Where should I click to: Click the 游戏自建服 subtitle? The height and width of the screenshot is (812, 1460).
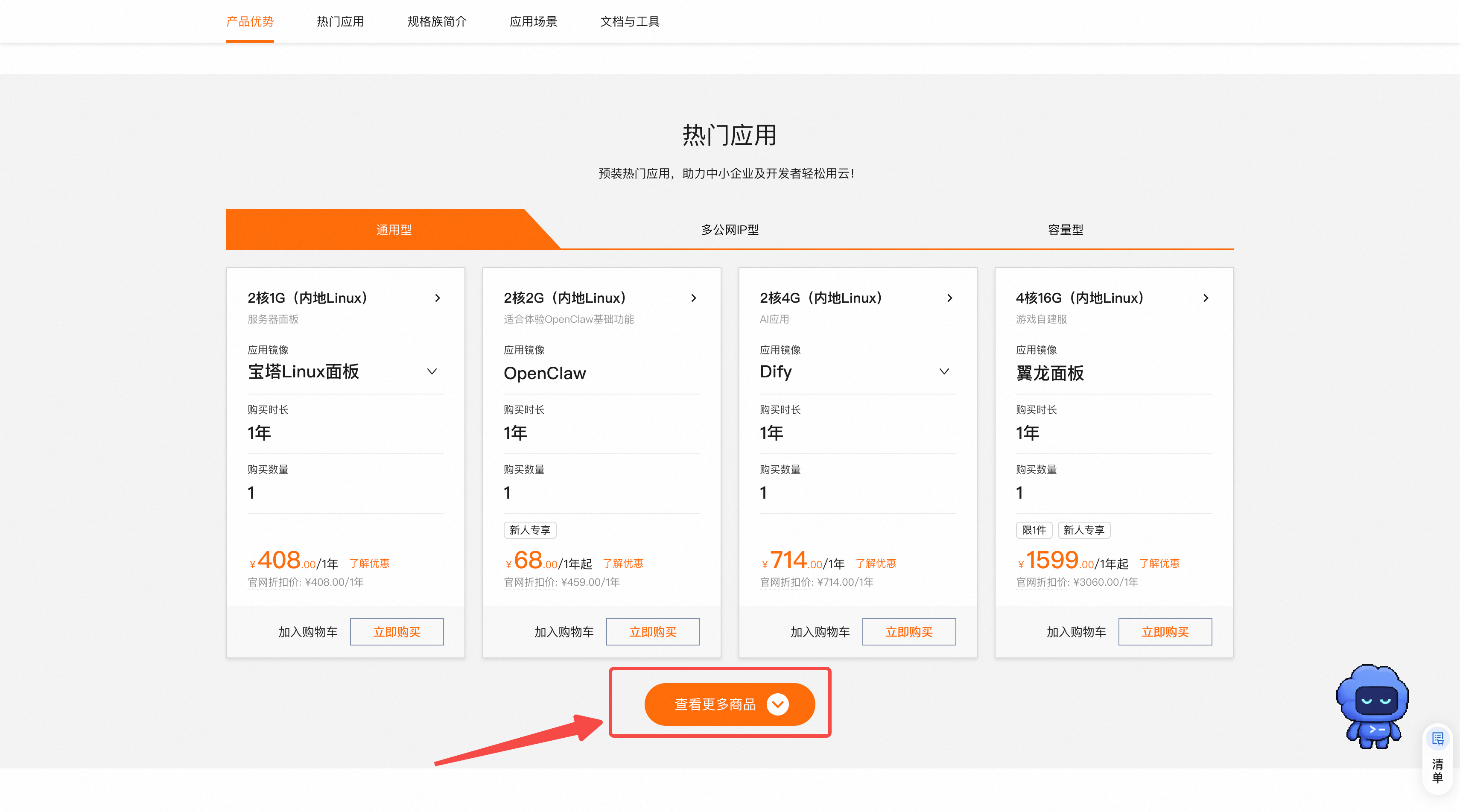(x=1041, y=320)
